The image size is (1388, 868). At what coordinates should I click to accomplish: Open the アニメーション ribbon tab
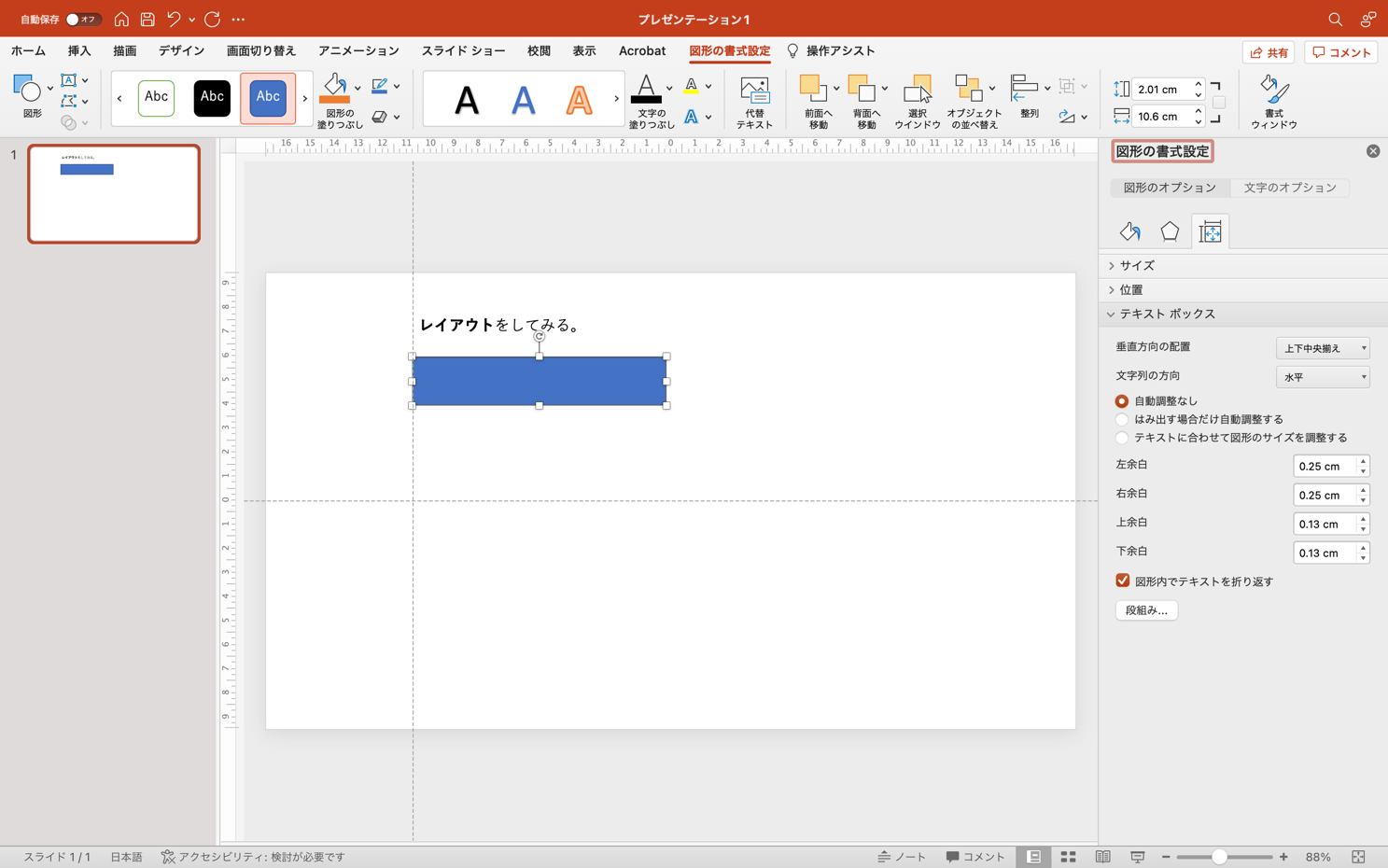[x=358, y=51]
